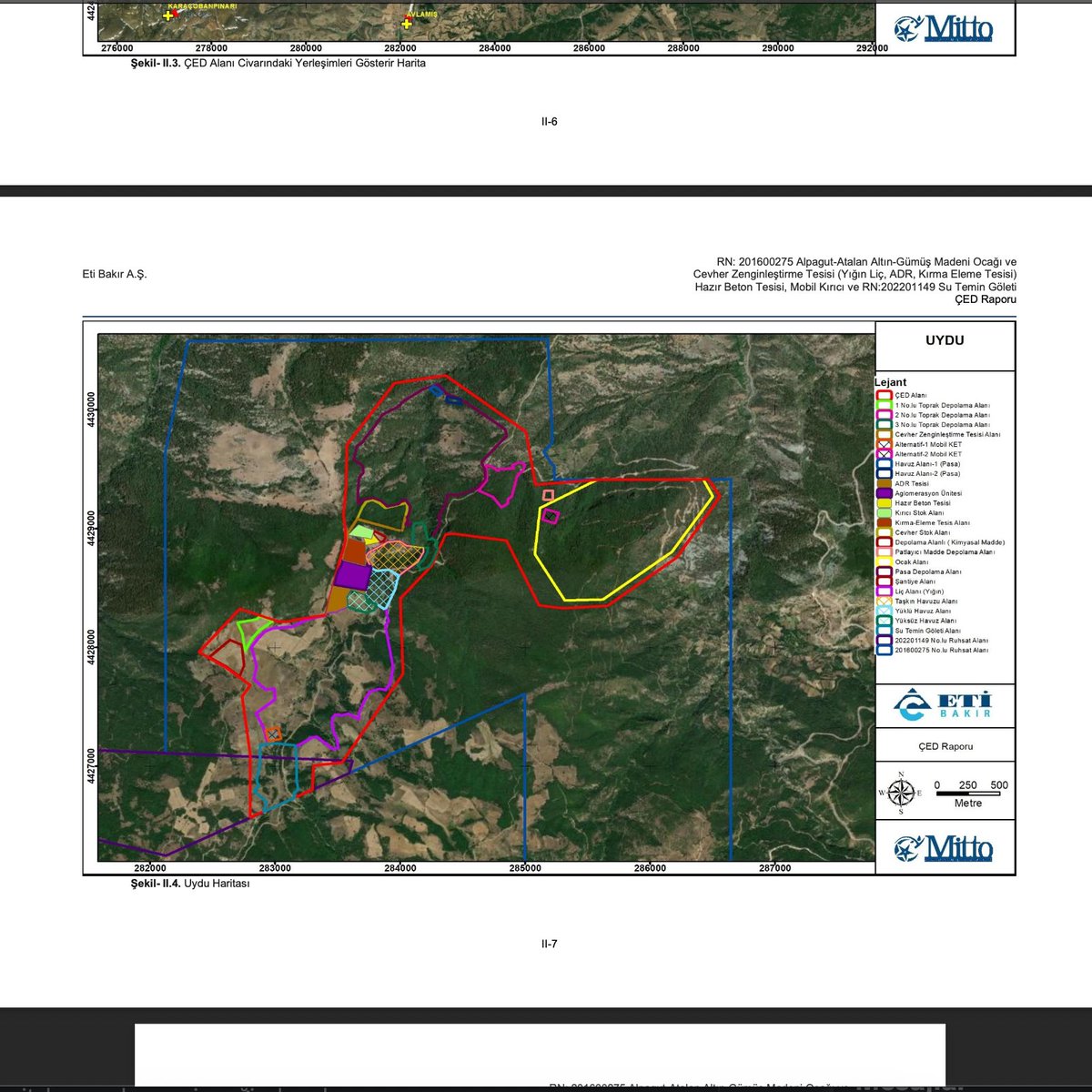This screenshot has width=1092, height=1092.
Task: Click the '3 No.lu Toprak Depolama Alanı' label
Action: coord(942,425)
